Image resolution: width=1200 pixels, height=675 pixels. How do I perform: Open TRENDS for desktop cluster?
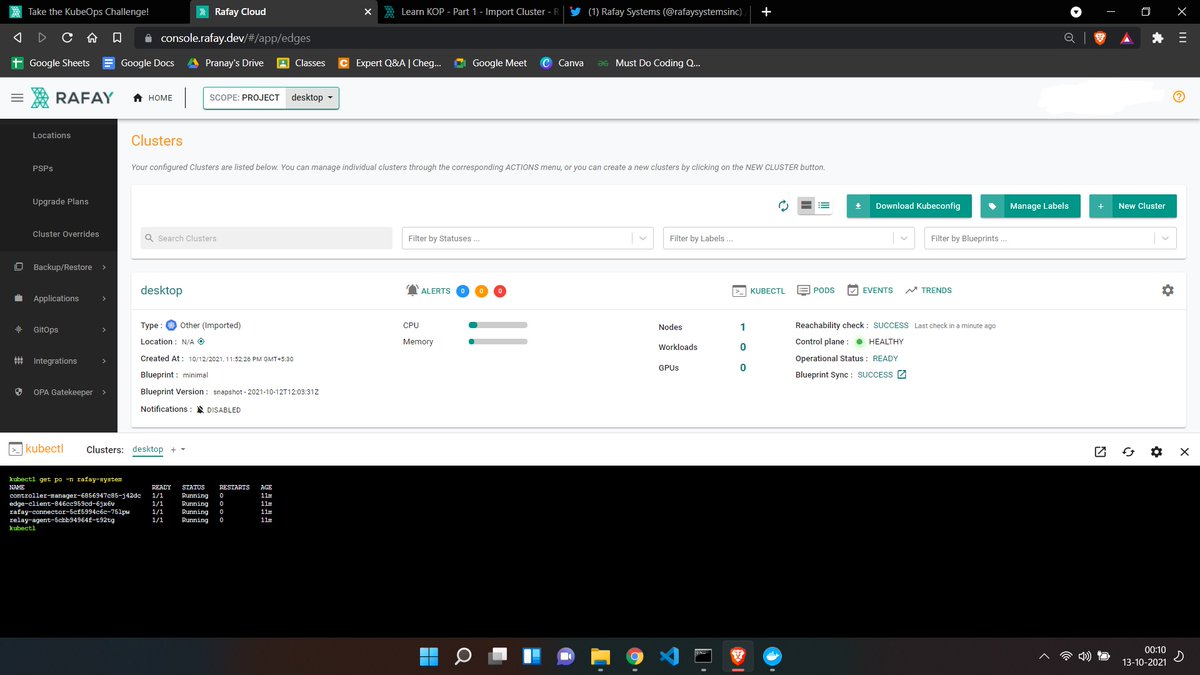[928, 290]
